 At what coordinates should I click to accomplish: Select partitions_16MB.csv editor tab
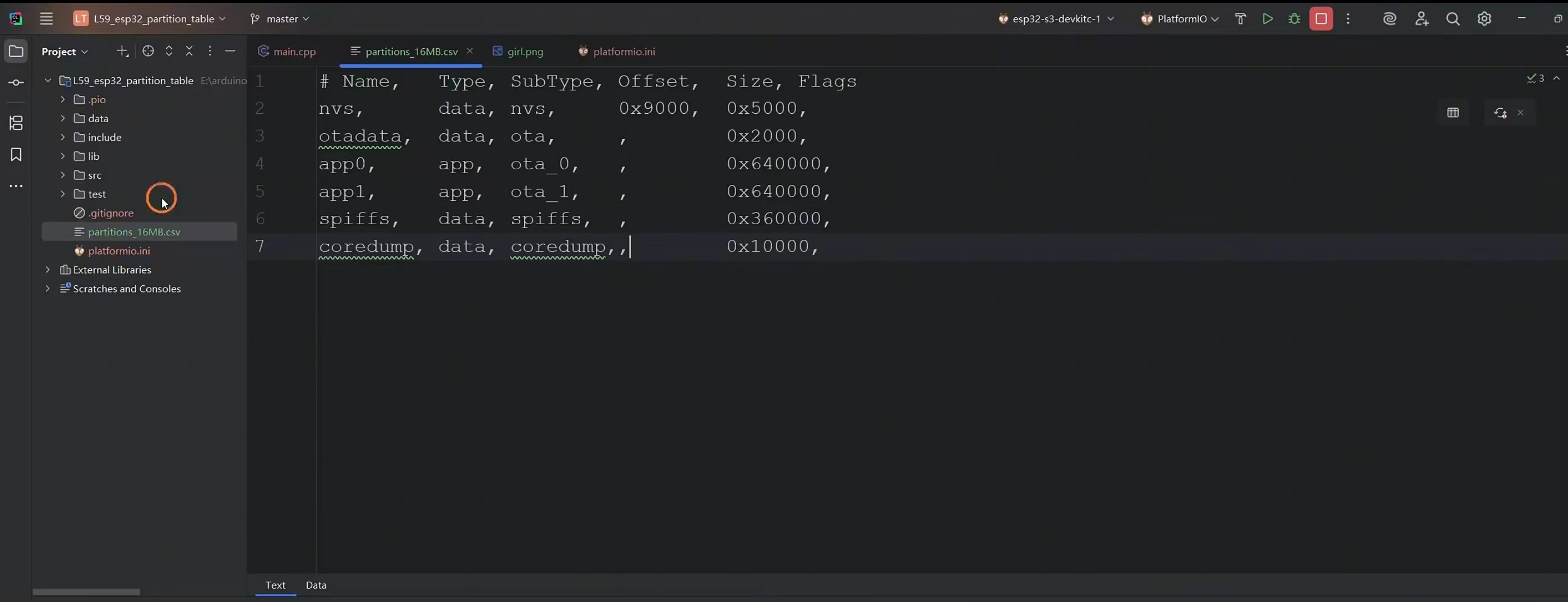point(411,52)
